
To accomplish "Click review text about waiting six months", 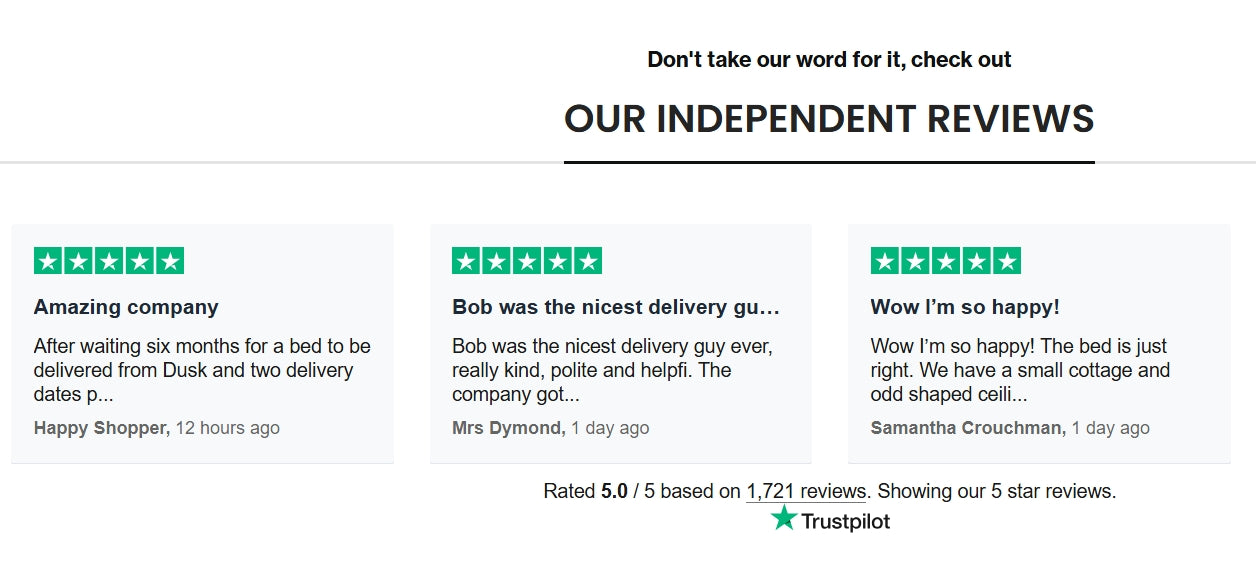I will tap(202, 370).
